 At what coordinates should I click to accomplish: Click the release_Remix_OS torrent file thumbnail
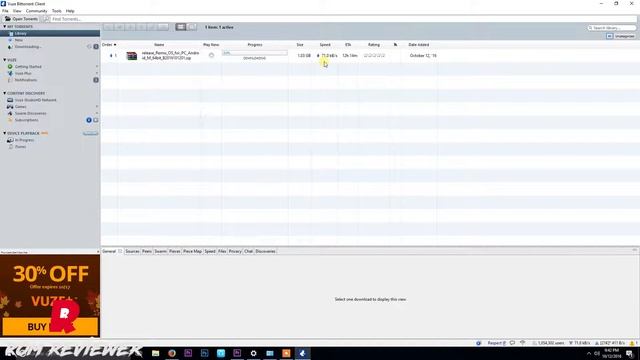coord(131,56)
